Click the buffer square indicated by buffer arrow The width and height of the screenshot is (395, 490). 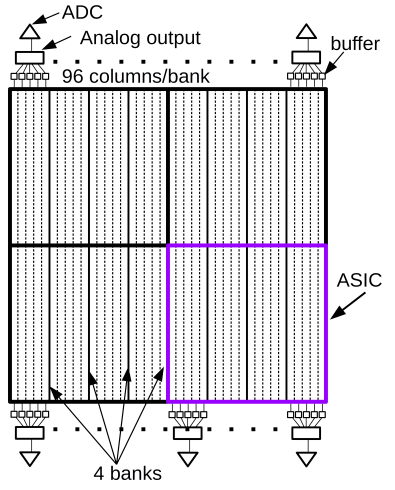point(322,76)
